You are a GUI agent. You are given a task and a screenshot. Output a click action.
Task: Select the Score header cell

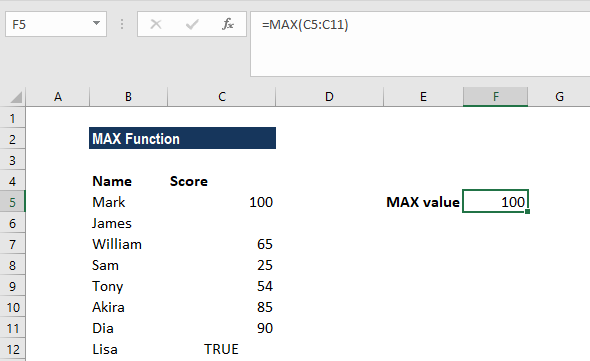pos(222,181)
